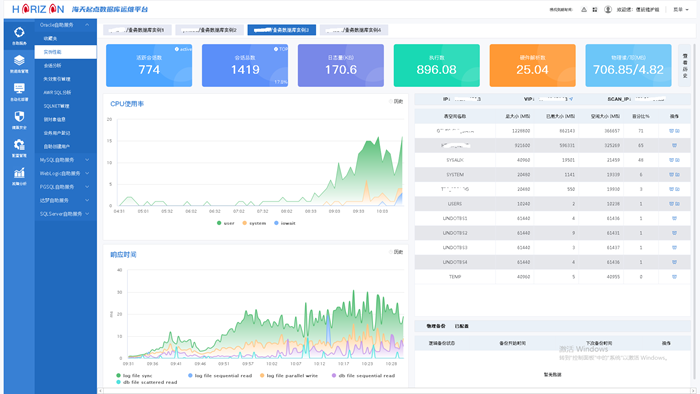Click the SYSAUX tablespace name cell

pos(455,160)
